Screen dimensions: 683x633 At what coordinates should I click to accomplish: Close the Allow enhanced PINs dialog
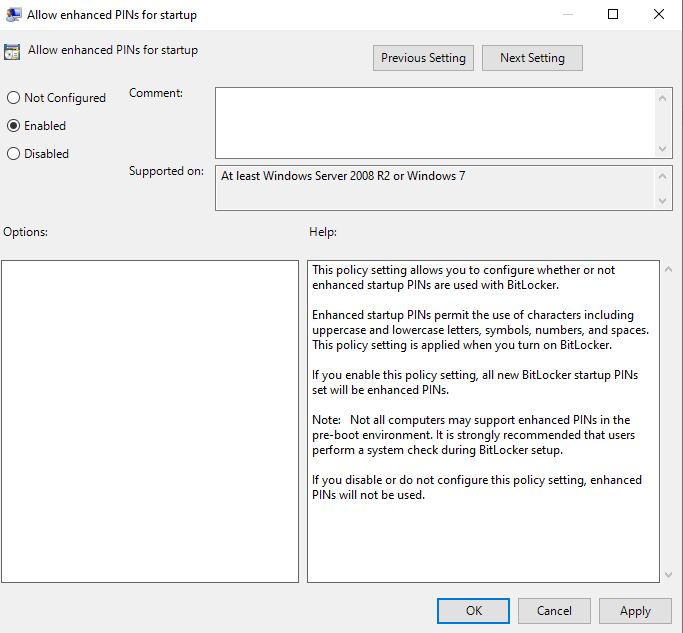click(659, 14)
